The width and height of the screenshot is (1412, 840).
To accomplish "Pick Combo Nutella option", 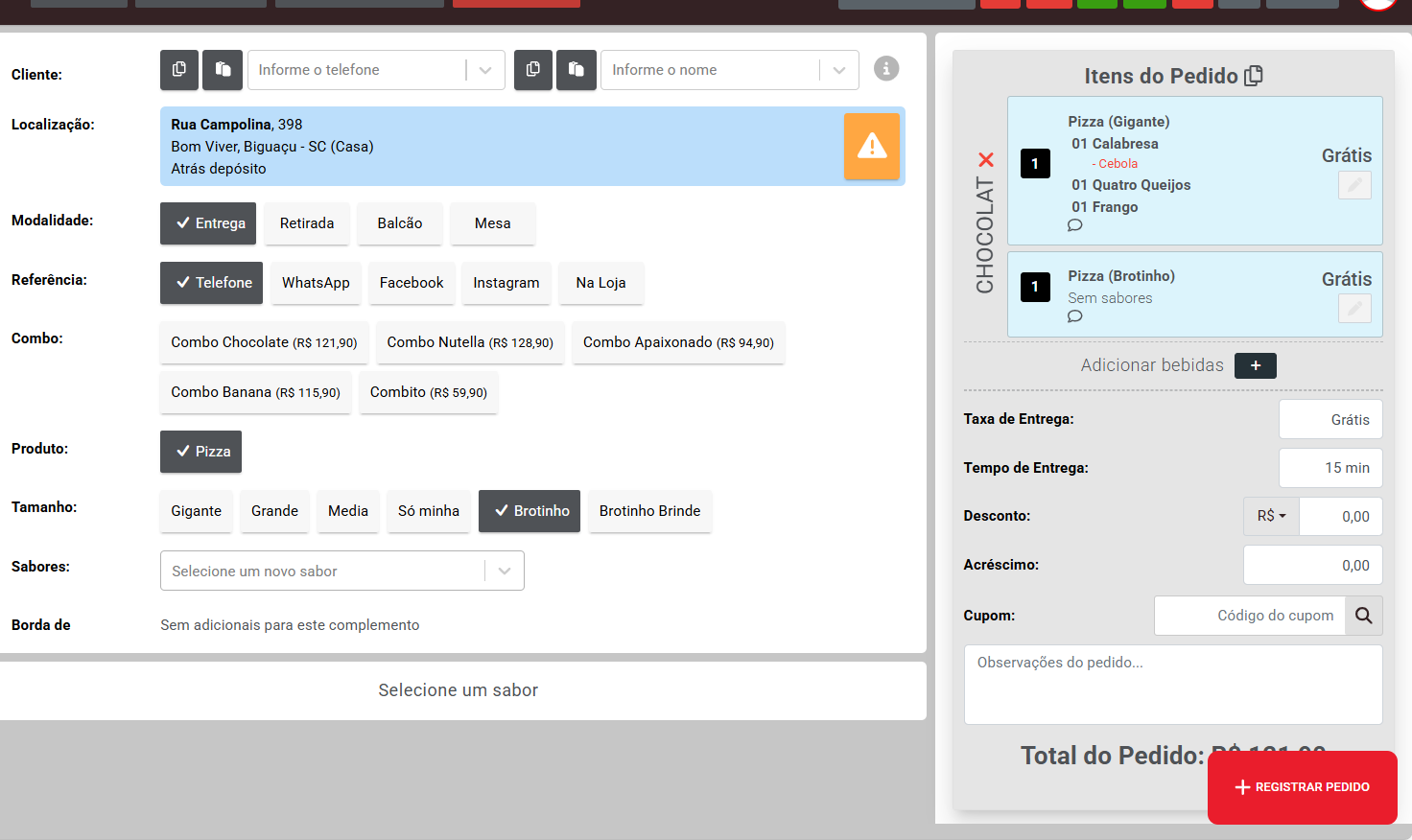I will pos(470,342).
